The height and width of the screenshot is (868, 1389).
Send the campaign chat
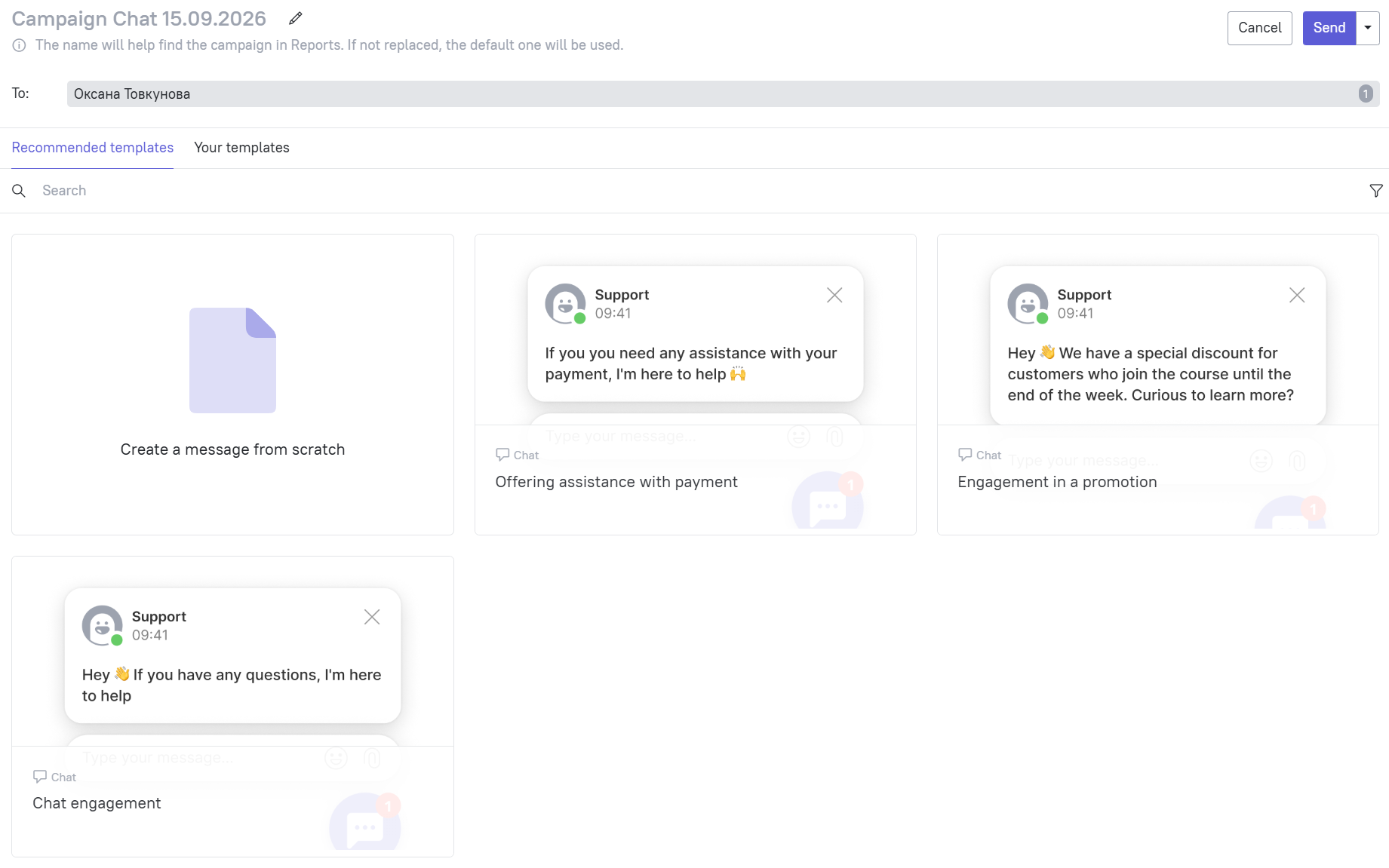[x=1329, y=28]
